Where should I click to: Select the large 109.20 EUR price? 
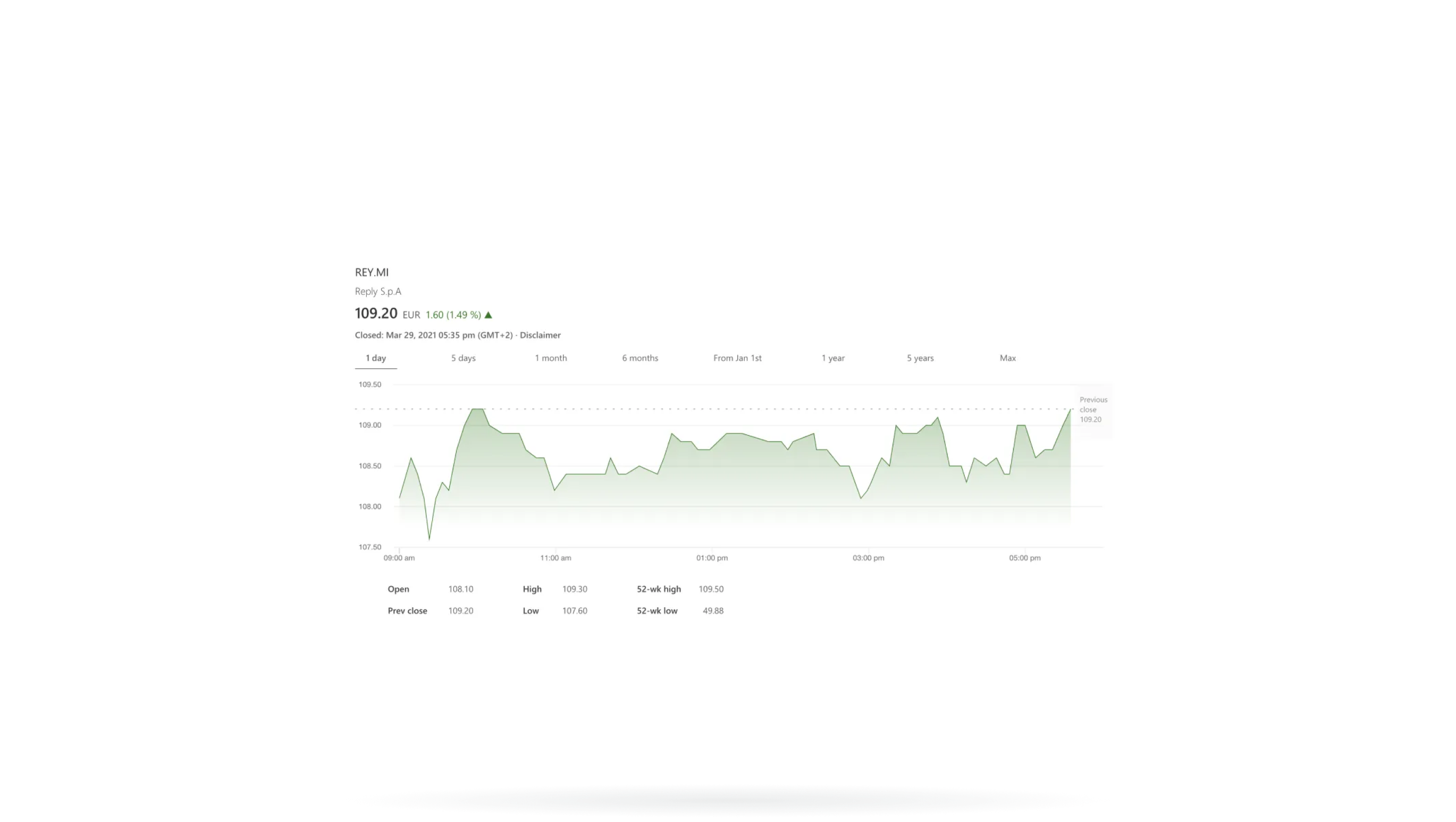376,313
